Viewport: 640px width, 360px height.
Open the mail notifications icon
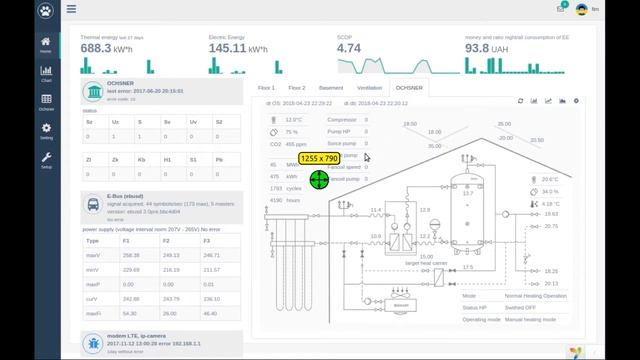[561, 9]
